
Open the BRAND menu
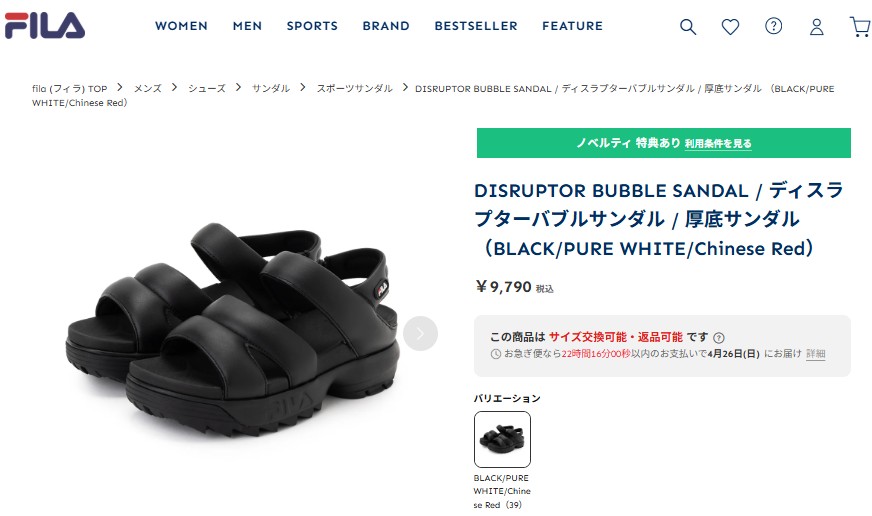pos(386,26)
